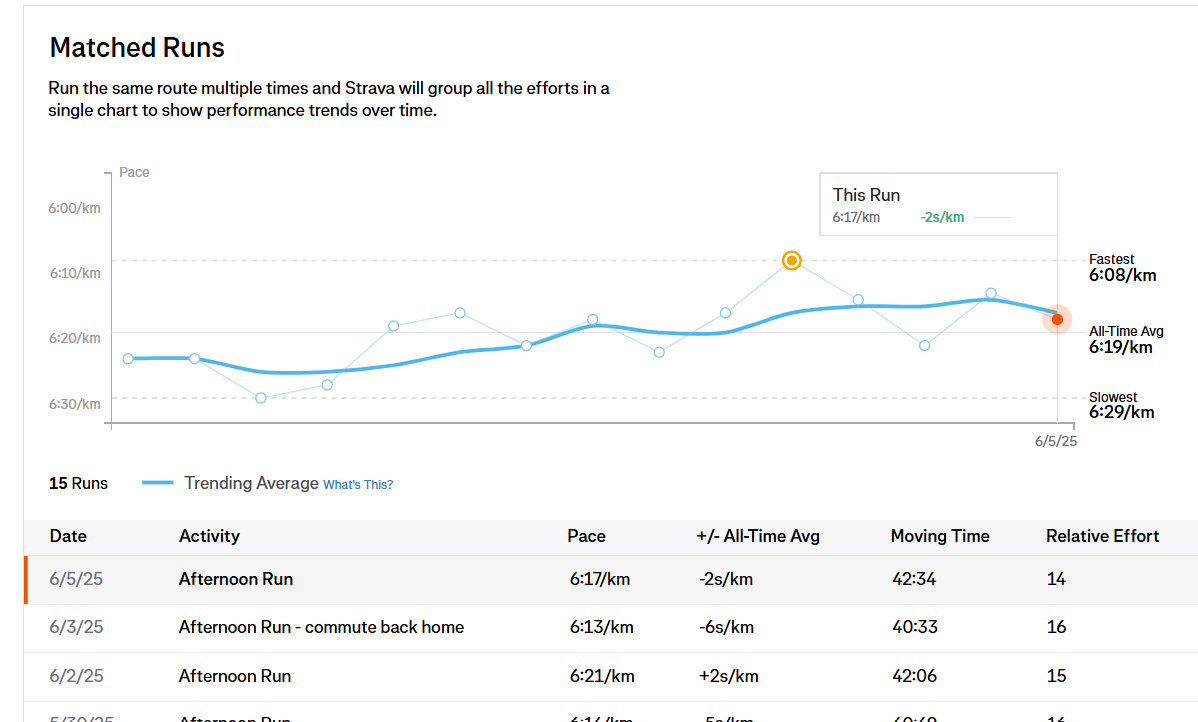Image resolution: width=1198 pixels, height=722 pixels.
Task: Open the 6/2/25 Afternoon Run activity
Action: (235, 676)
